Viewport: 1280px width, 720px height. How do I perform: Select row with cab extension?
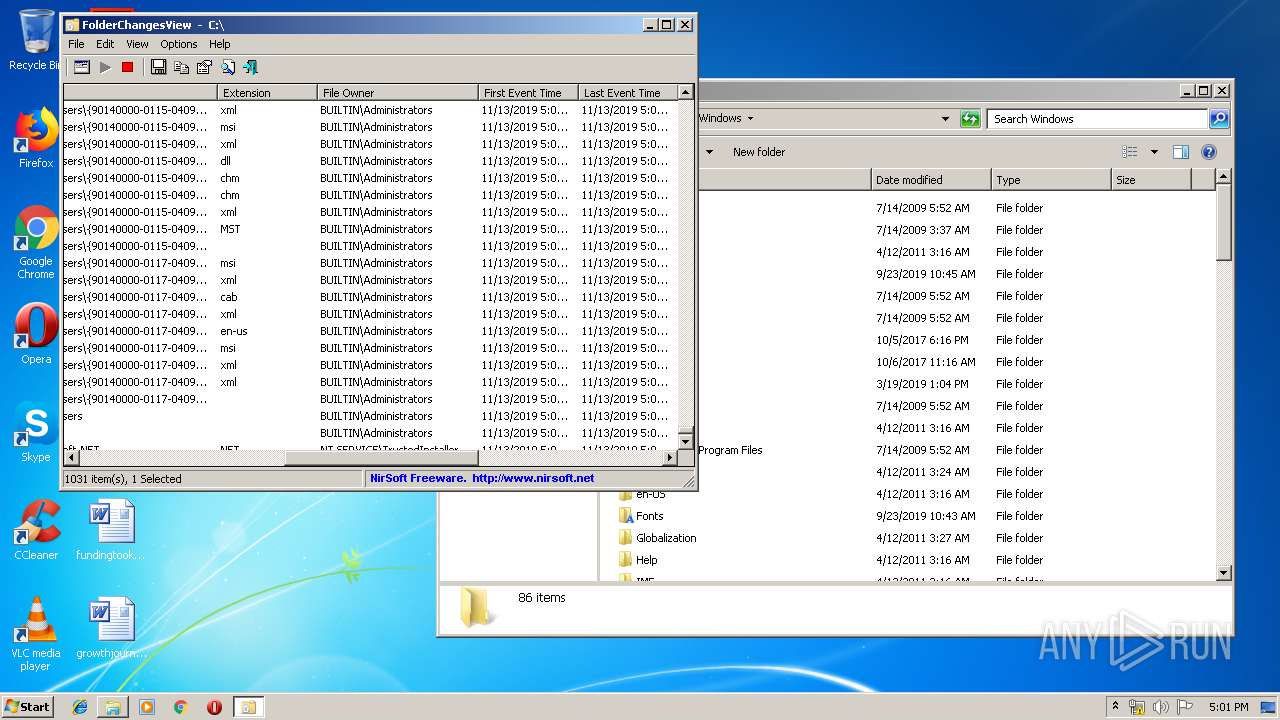coord(370,297)
